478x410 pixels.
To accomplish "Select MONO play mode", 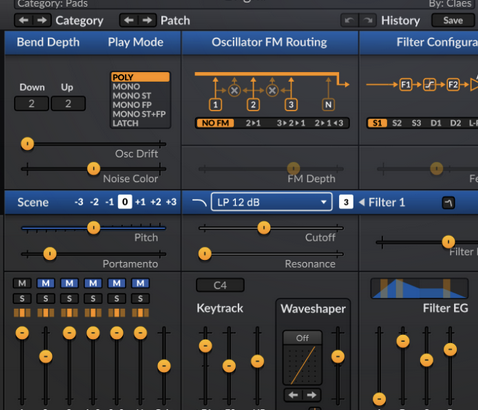I will 140,87.
